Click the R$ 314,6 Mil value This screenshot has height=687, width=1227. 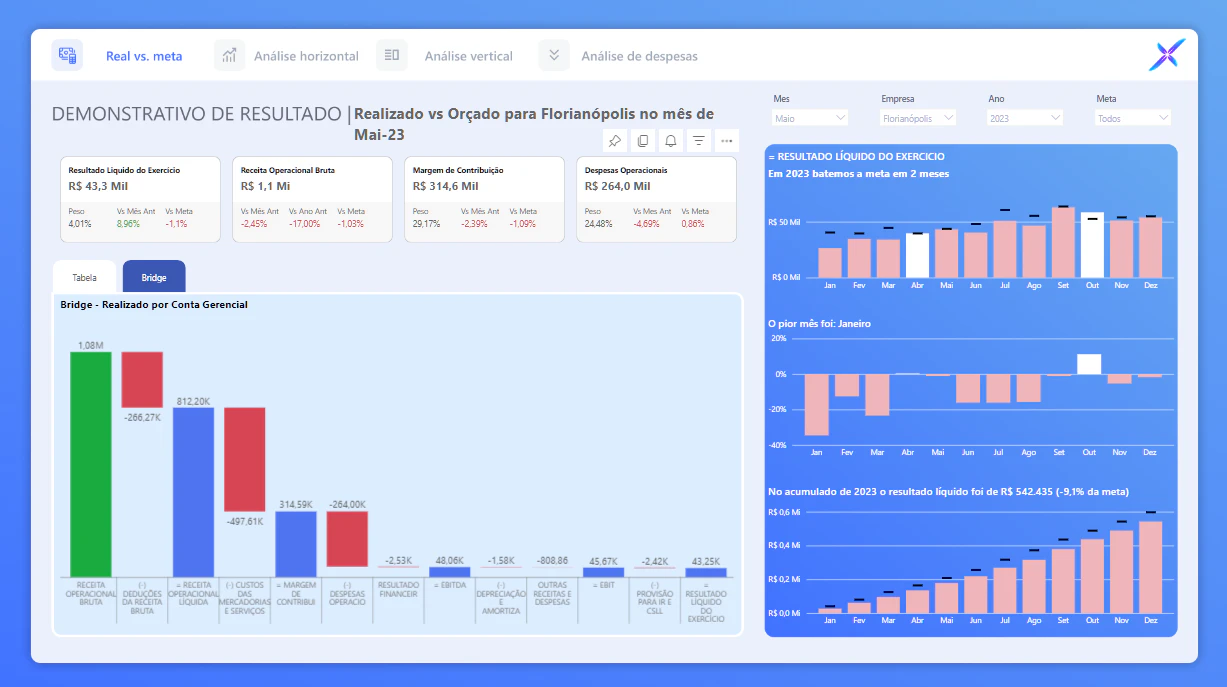445,186
